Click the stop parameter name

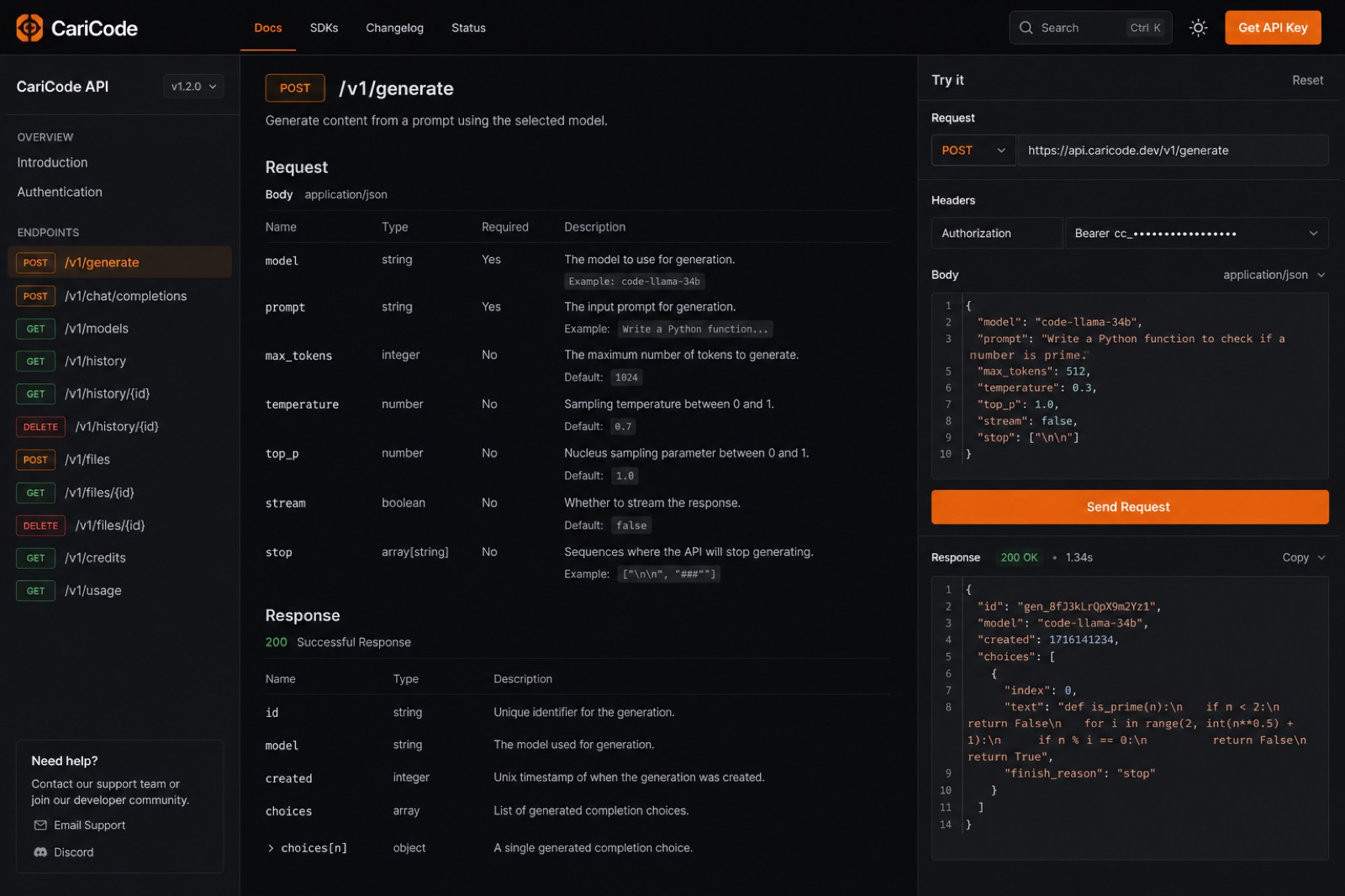278,553
